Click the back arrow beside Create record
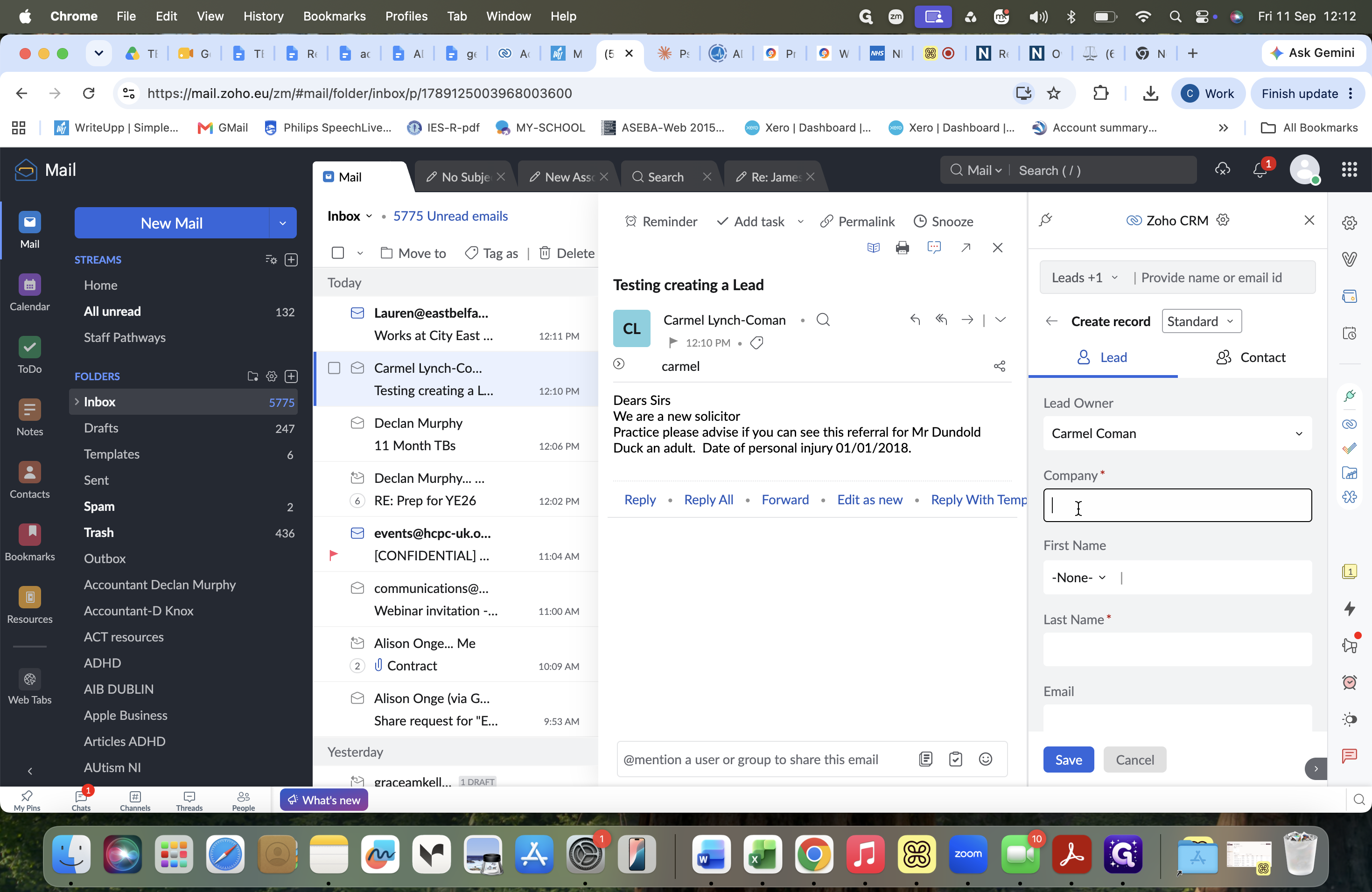 (1051, 321)
